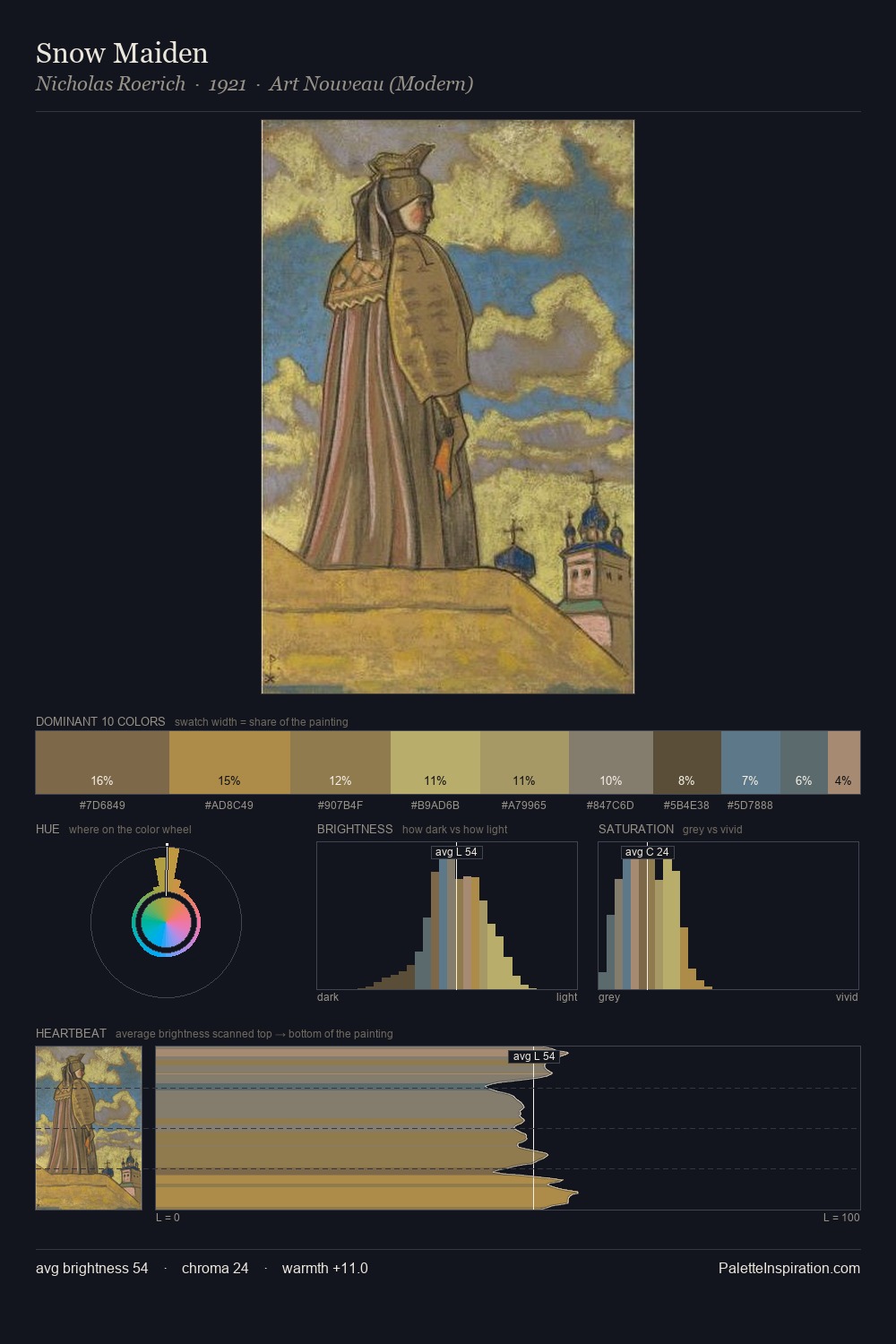Click the "light" axis label
The height and width of the screenshot is (1344, 896).
566,996
